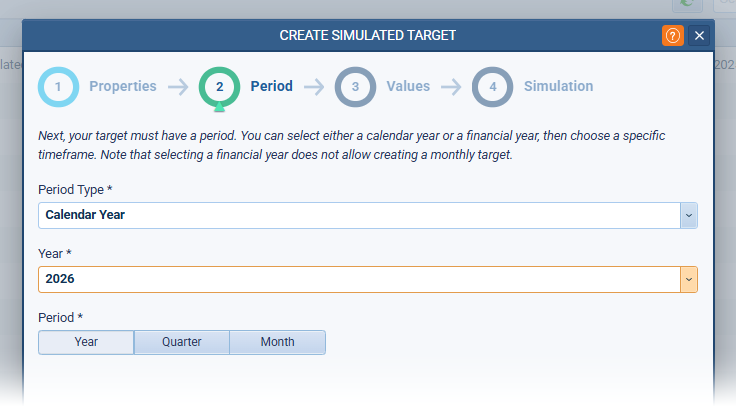Screen dimensions: 736x406
Task: Jump to the Simulation step label
Action: point(558,87)
